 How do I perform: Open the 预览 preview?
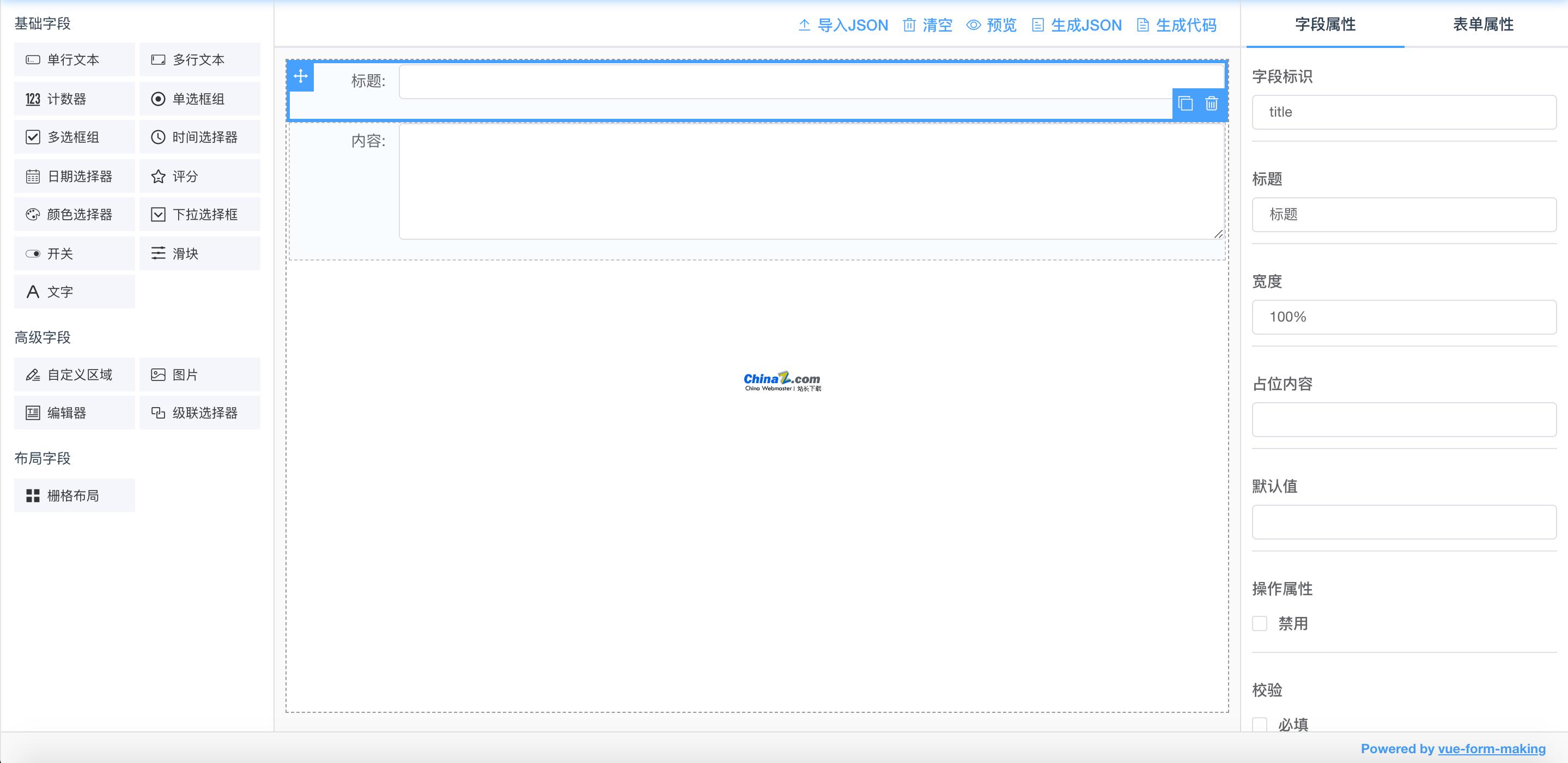pos(992,25)
